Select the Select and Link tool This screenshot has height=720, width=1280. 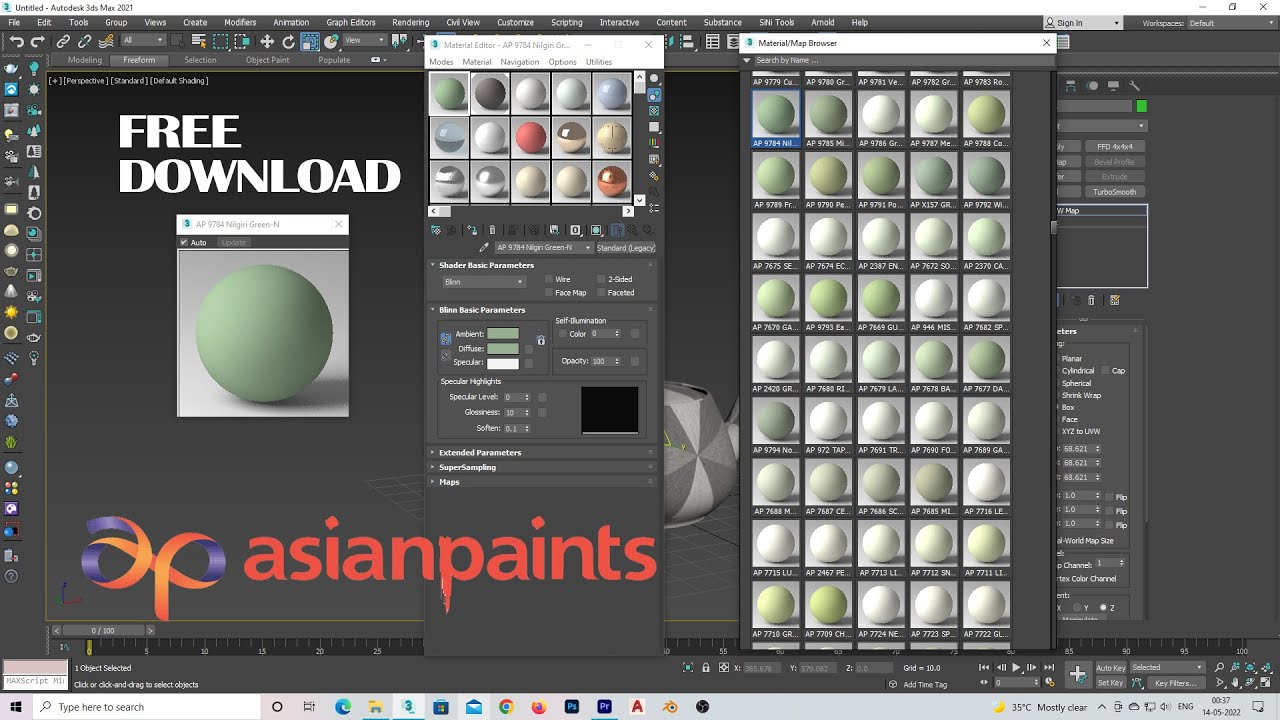63,41
